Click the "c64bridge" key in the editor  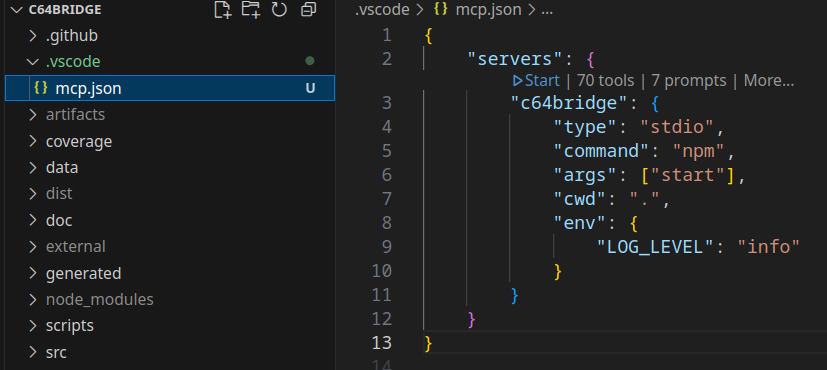[569, 102]
